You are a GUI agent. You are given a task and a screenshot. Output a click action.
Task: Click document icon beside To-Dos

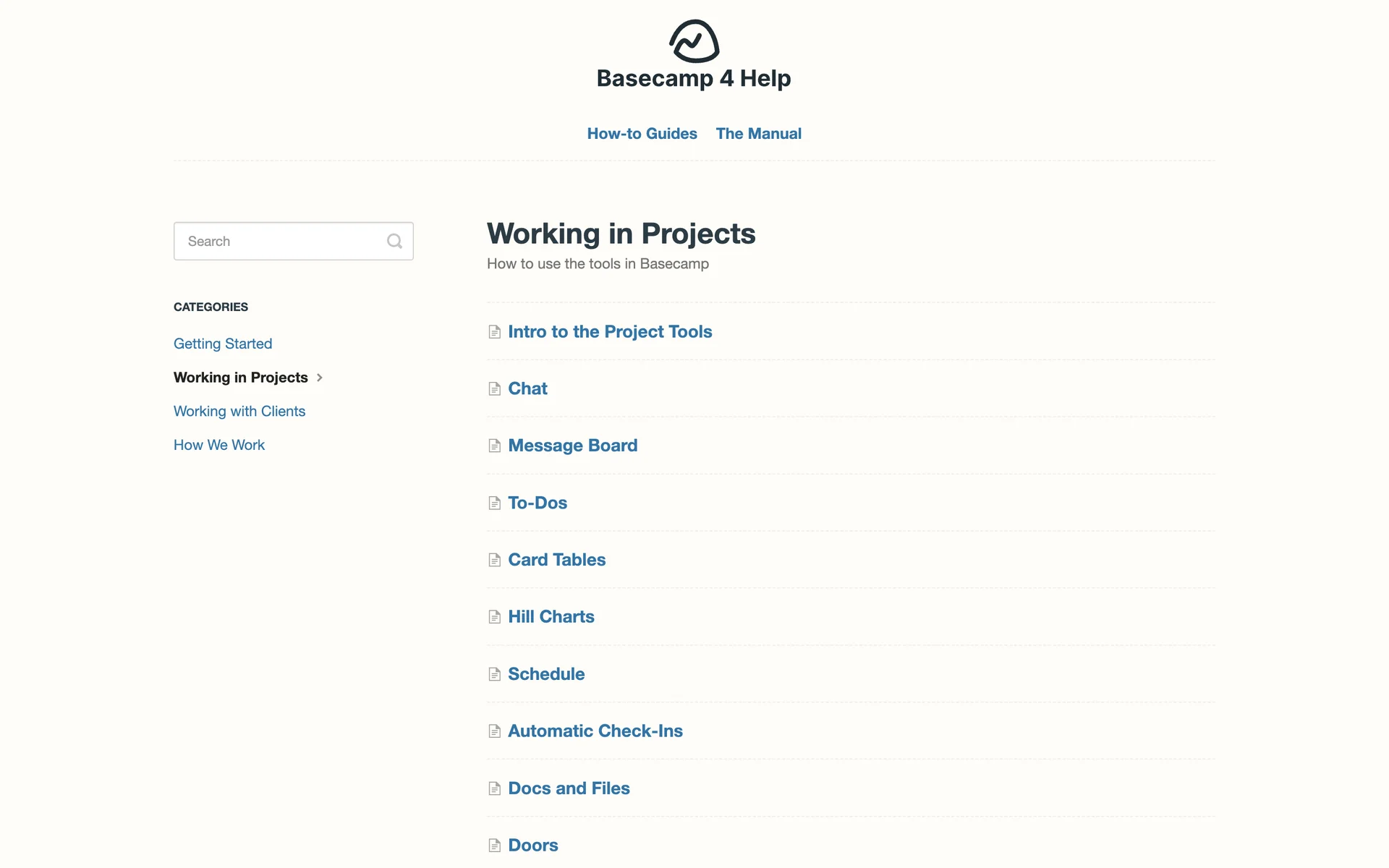pos(495,503)
